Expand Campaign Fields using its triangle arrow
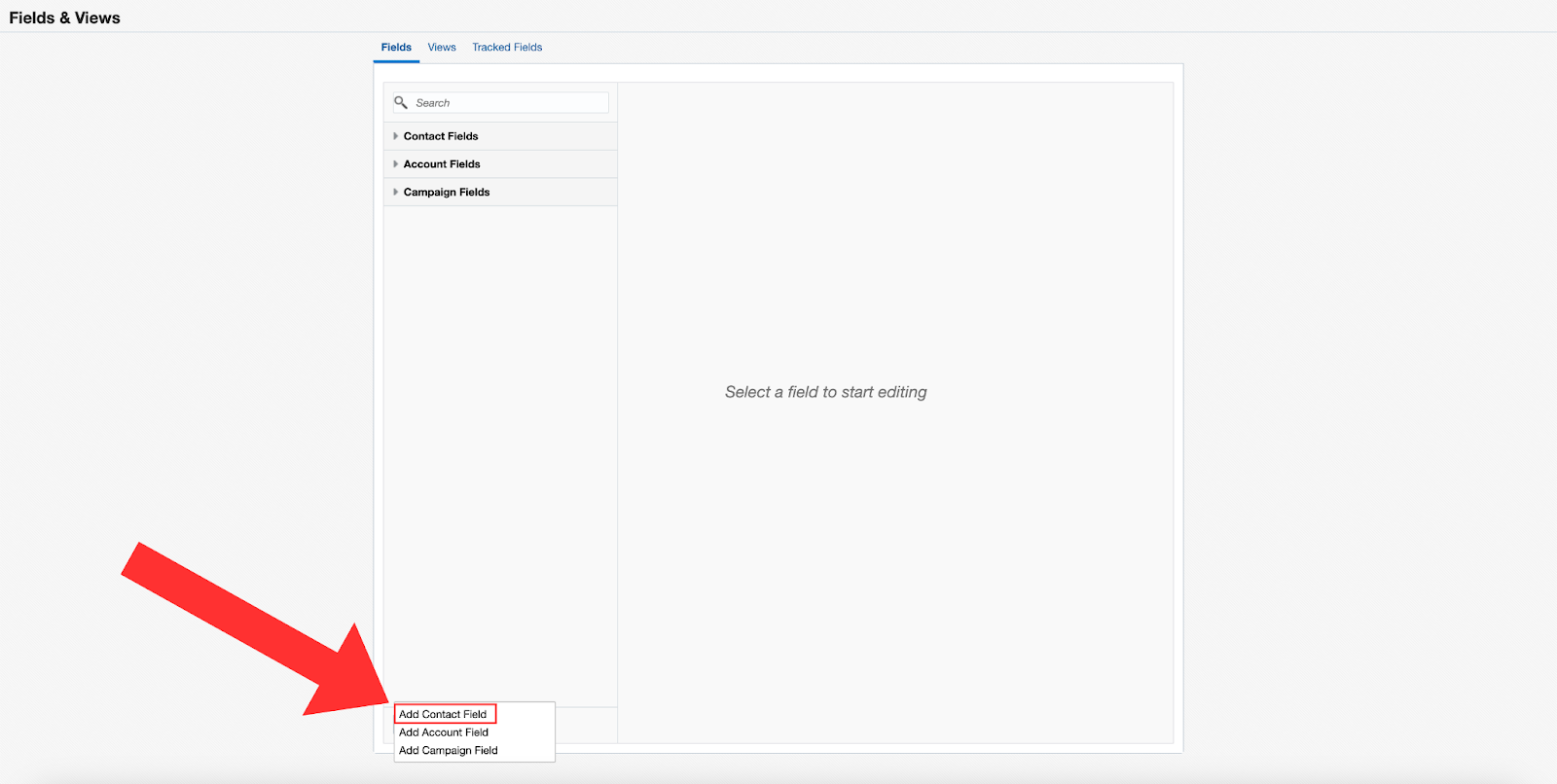The height and width of the screenshot is (784, 1557). [x=395, y=193]
